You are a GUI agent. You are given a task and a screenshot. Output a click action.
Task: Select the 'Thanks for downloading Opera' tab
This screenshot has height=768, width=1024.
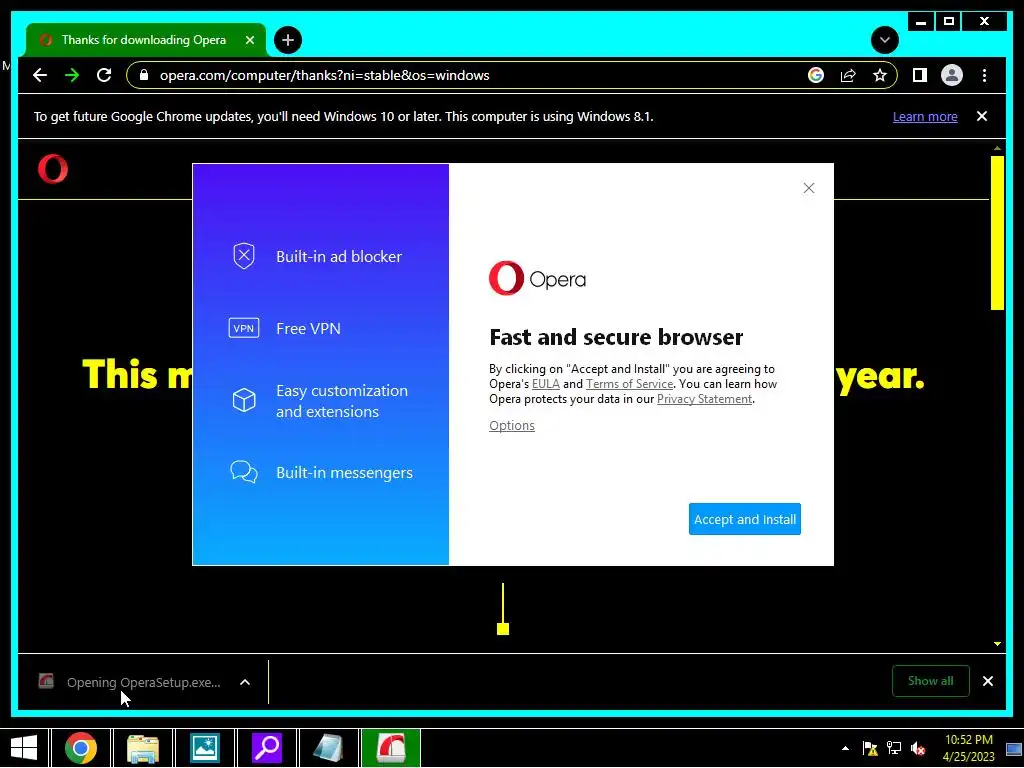(146, 40)
